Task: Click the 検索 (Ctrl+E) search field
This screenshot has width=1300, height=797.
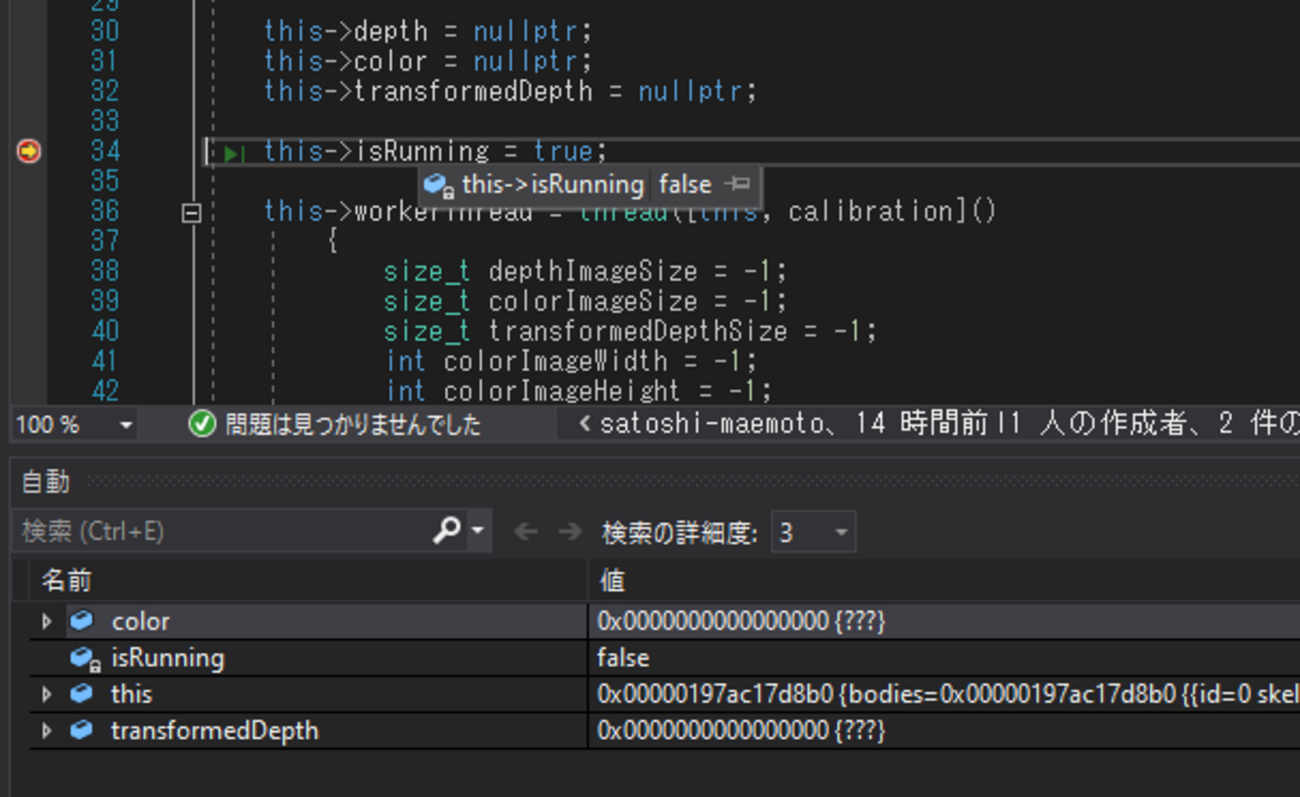Action: point(220,531)
